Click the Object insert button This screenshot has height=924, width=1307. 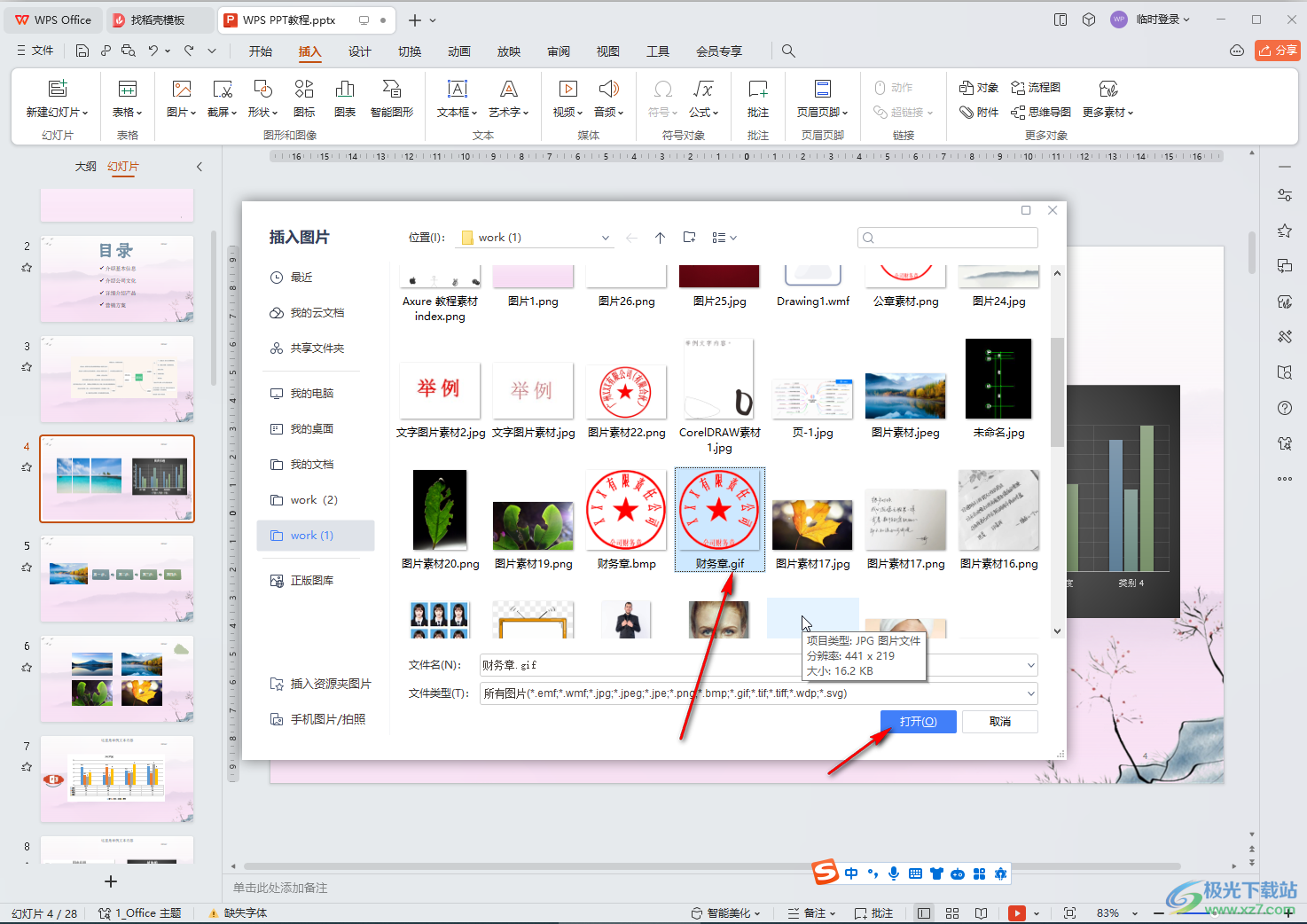point(979,88)
